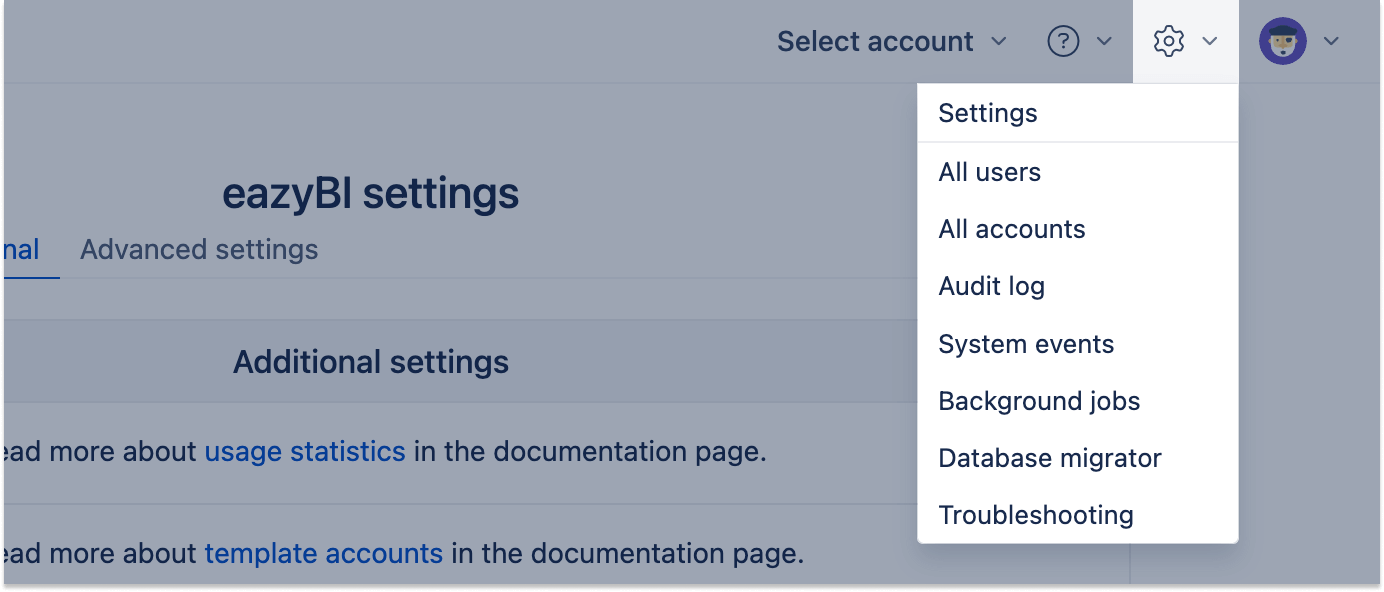Open Database migrator menu item
The height and width of the screenshot is (592, 1384).
[x=1049, y=458]
